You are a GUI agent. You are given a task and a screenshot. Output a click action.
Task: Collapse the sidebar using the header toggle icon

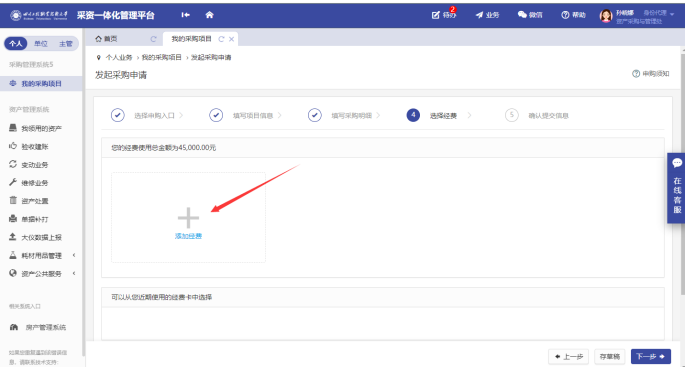(x=186, y=15)
